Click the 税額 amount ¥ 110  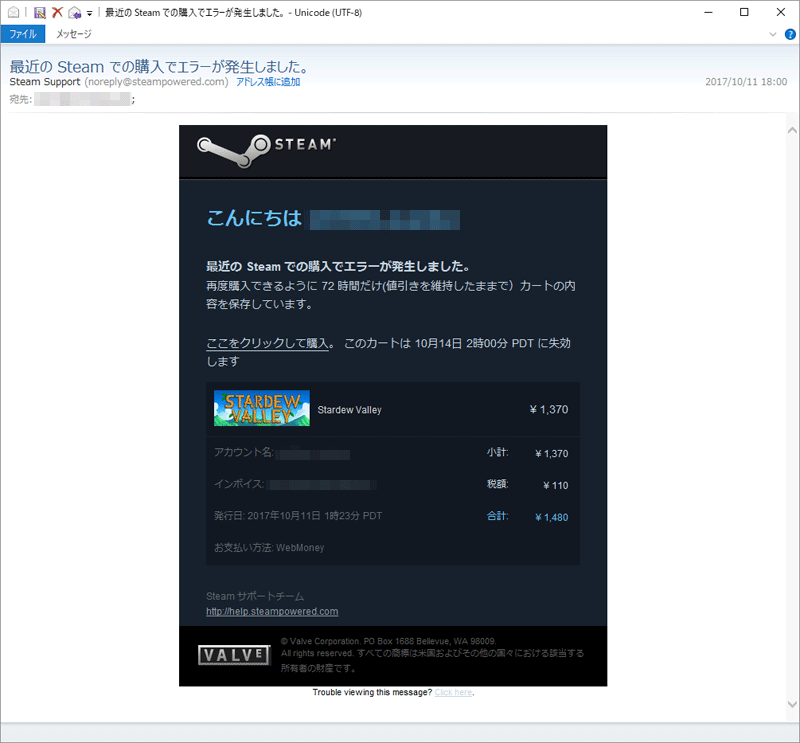556,485
